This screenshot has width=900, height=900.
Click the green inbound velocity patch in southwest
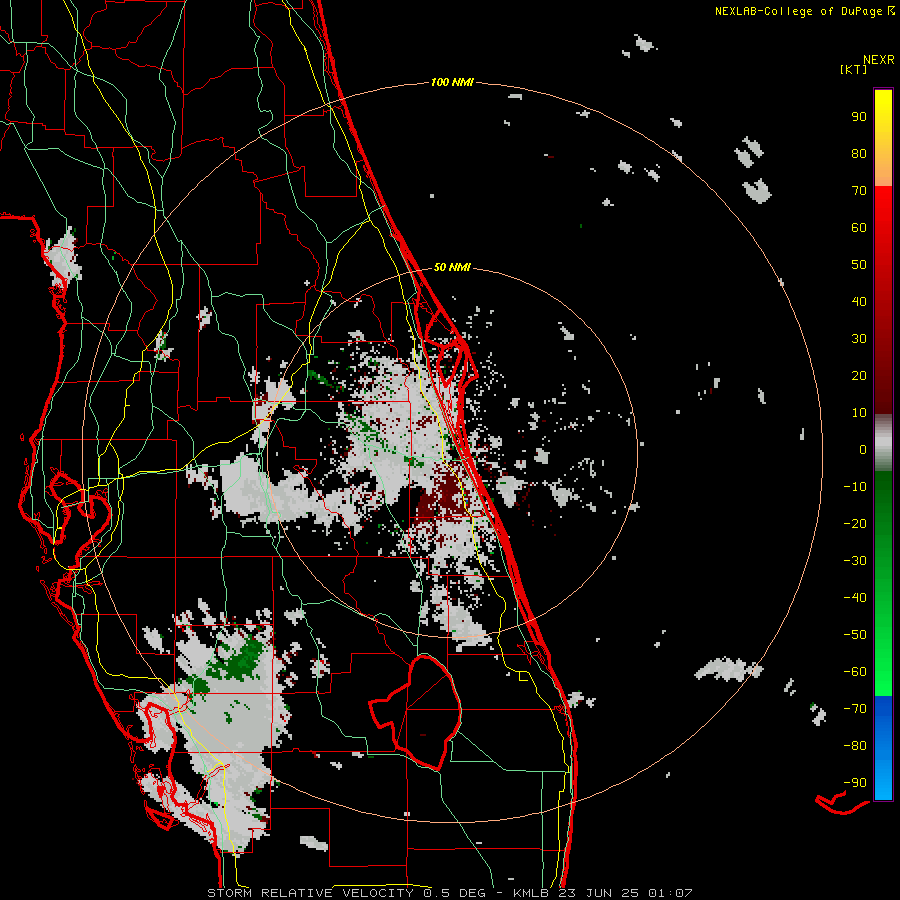pyautogui.click(x=235, y=659)
